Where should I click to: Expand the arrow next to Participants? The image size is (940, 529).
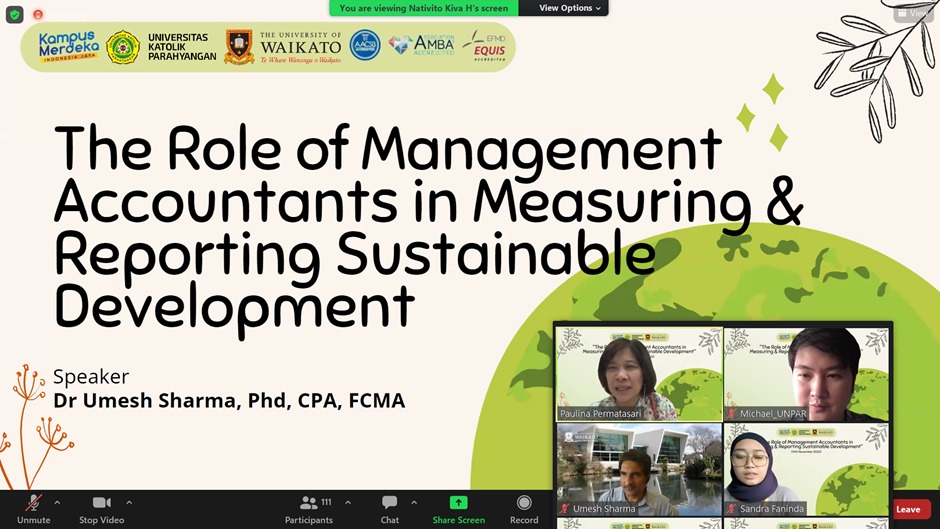pyautogui.click(x=348, y=502)
